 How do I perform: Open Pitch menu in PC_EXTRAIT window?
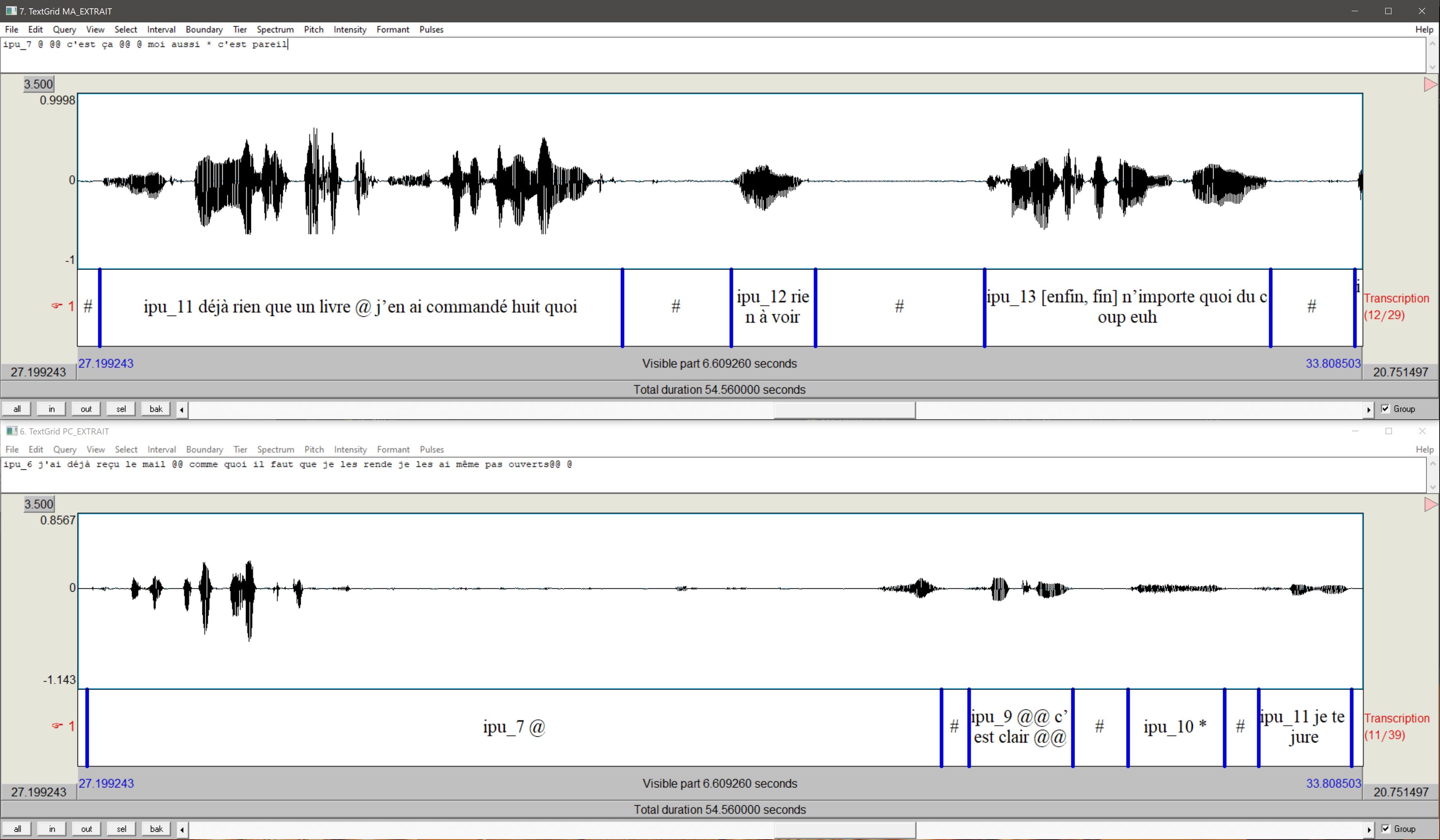pyautogui.click(x=314, y=449)
